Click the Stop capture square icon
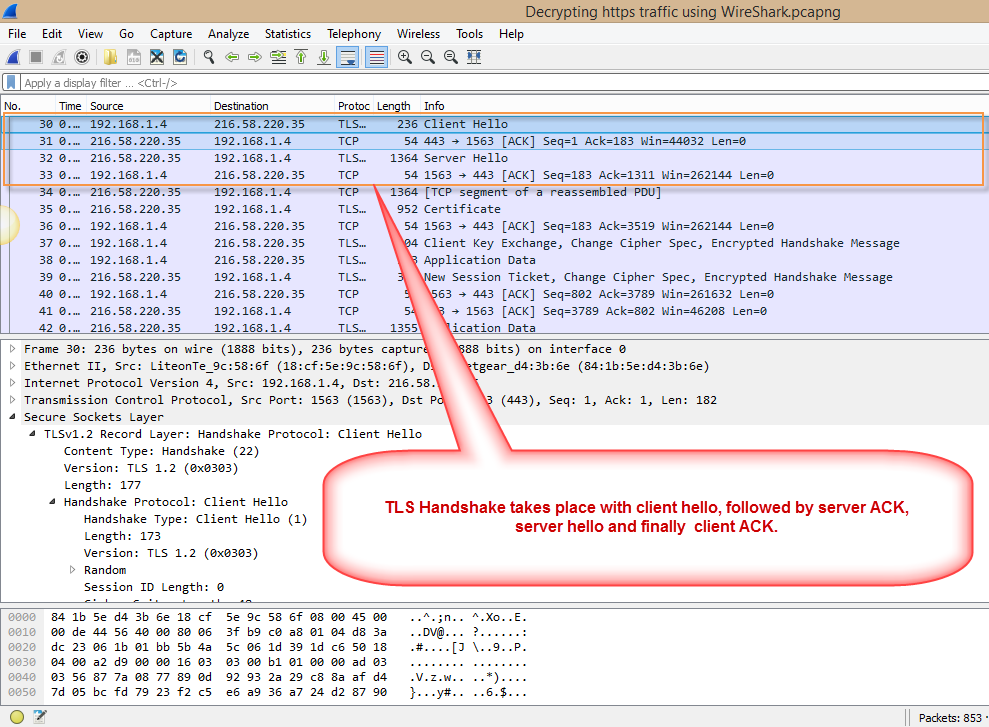Screen dimensions: 989x727 (36, 57)
